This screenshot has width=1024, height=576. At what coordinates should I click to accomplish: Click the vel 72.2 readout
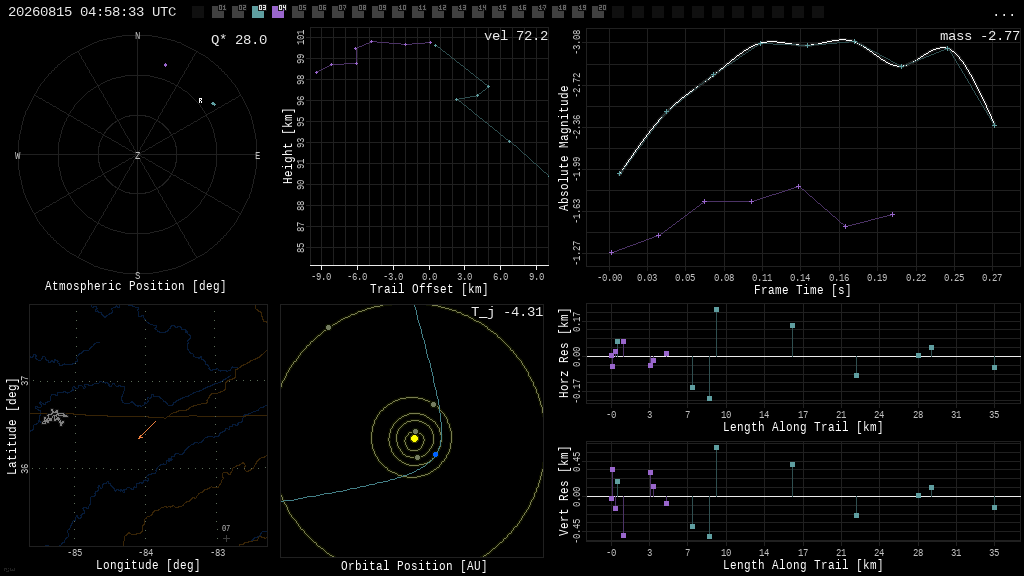coord(516,36)
